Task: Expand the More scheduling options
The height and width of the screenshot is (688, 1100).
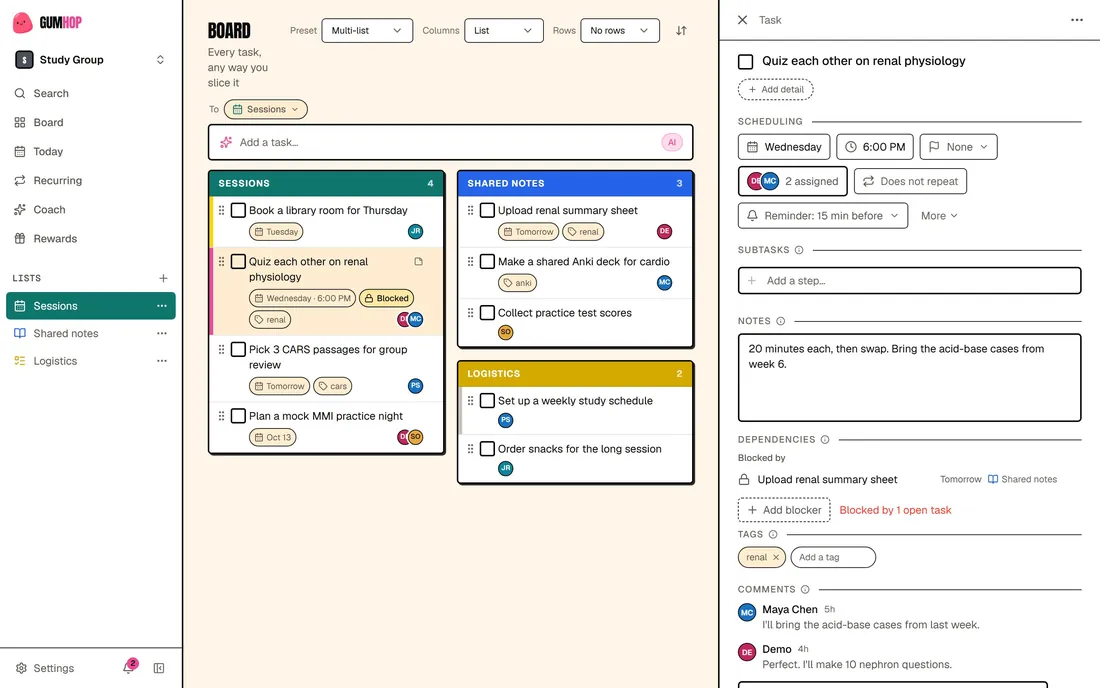Action: pos(939,216)
